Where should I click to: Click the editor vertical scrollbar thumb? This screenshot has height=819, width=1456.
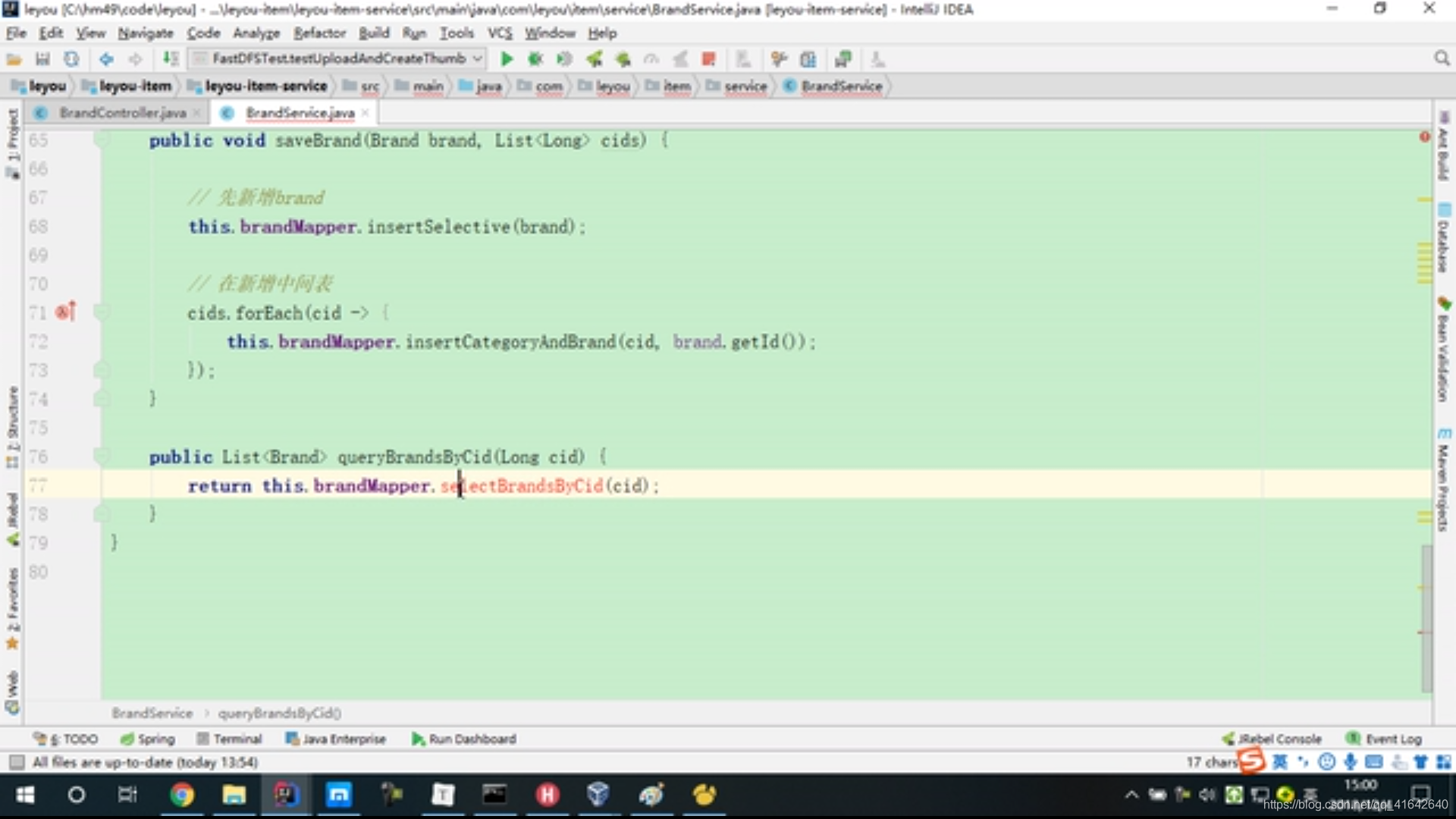pos(1426,618)
